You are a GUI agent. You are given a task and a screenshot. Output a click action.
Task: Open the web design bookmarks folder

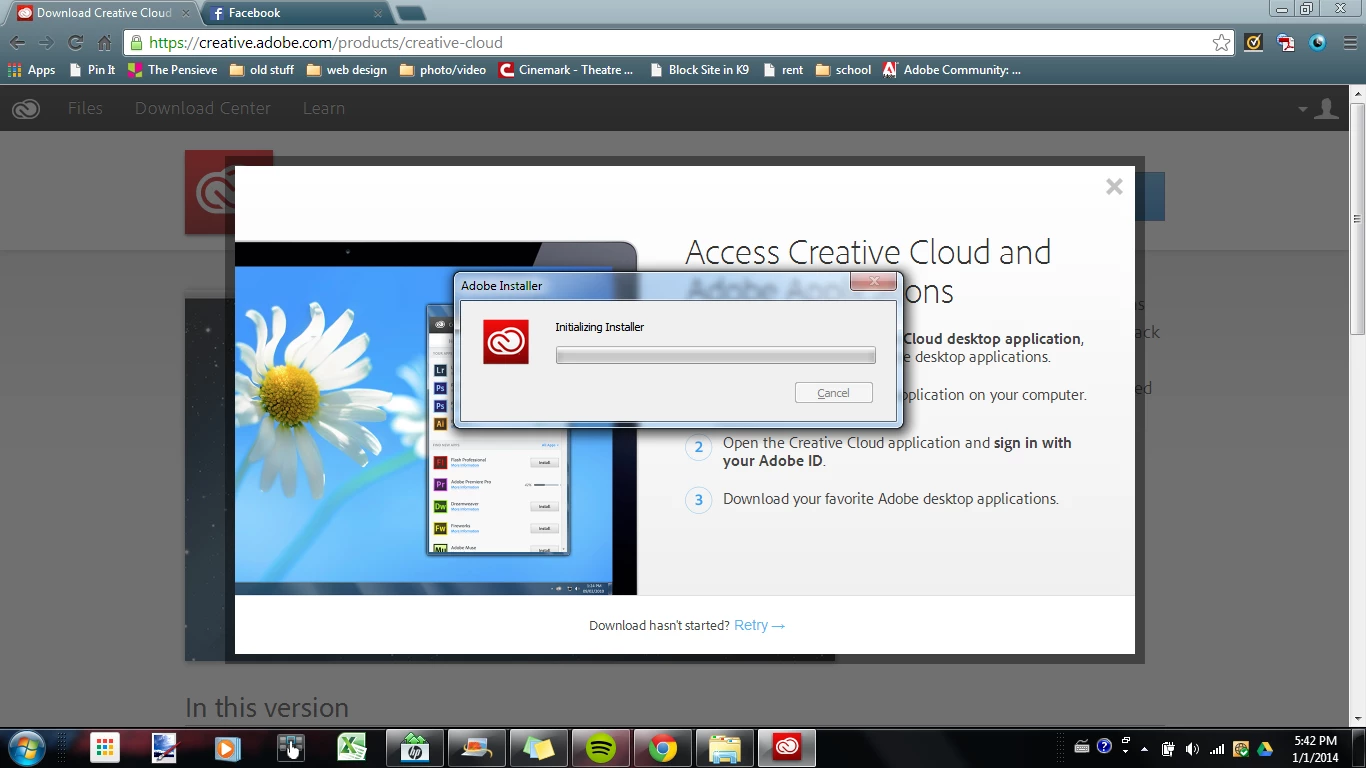[x=346, y=70]
